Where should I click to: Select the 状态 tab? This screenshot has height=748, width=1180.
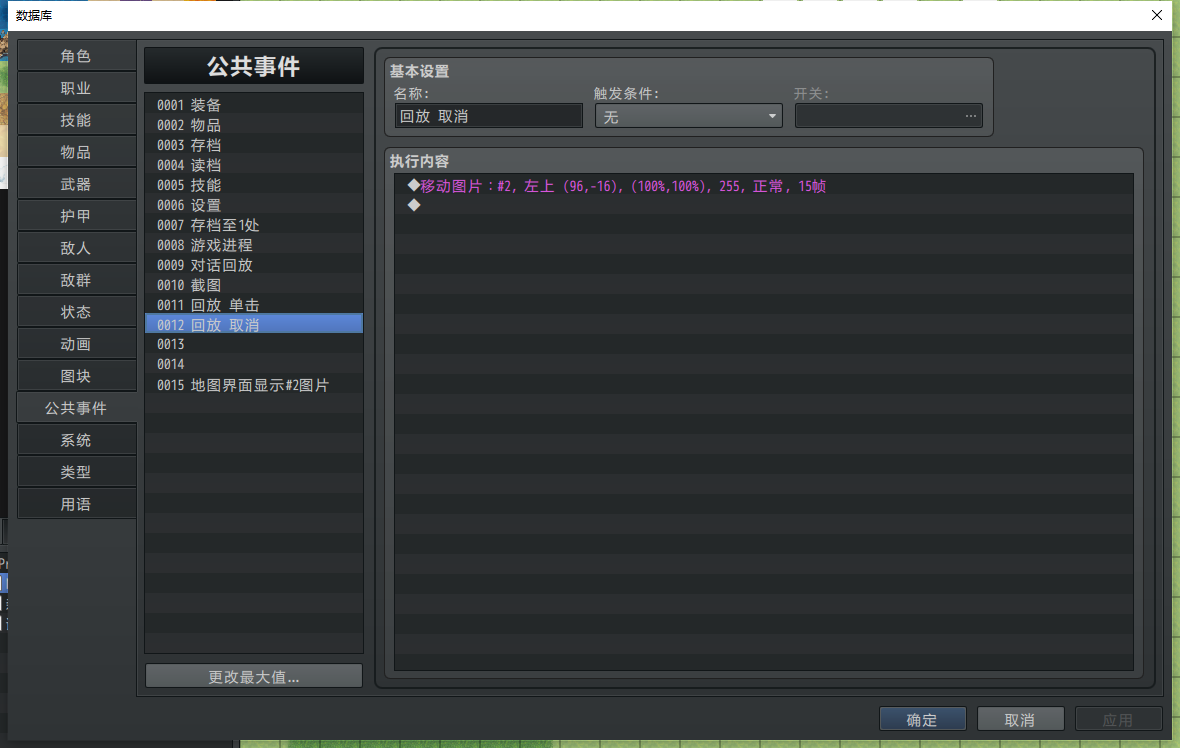(x=76, y=312)
